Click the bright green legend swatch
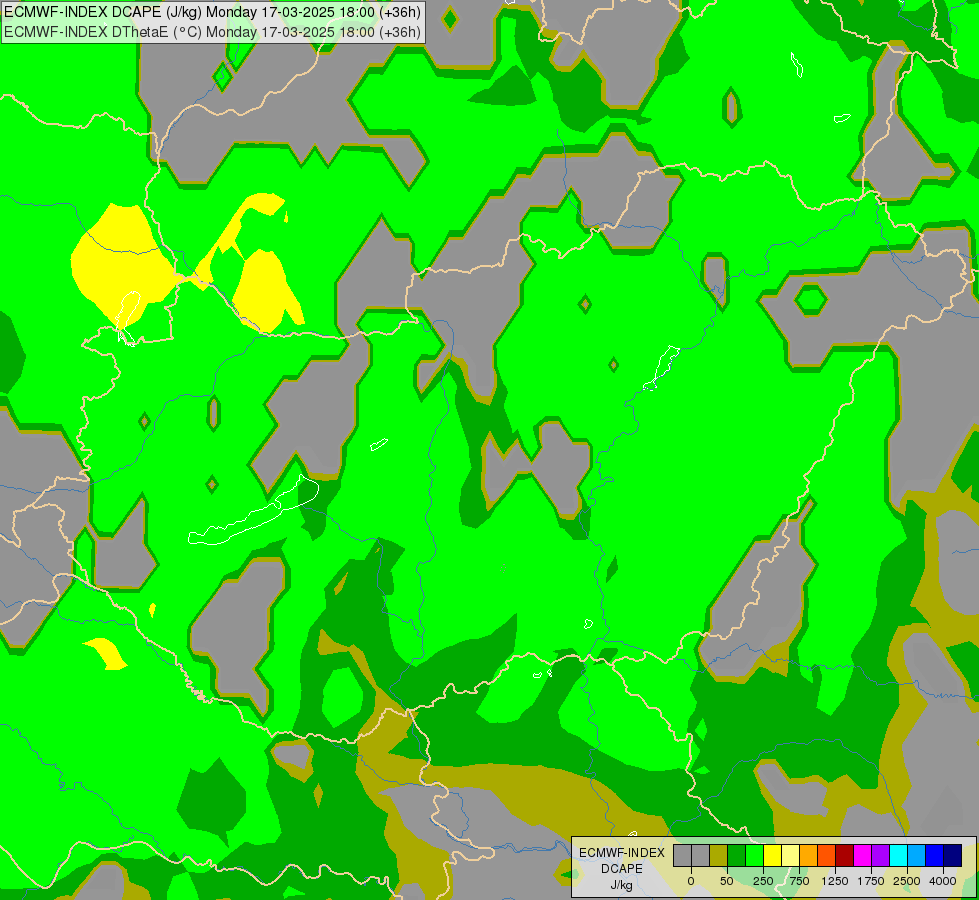Viewport: 979px width, 900px height. pyautogui.click(x=755, y=855)
